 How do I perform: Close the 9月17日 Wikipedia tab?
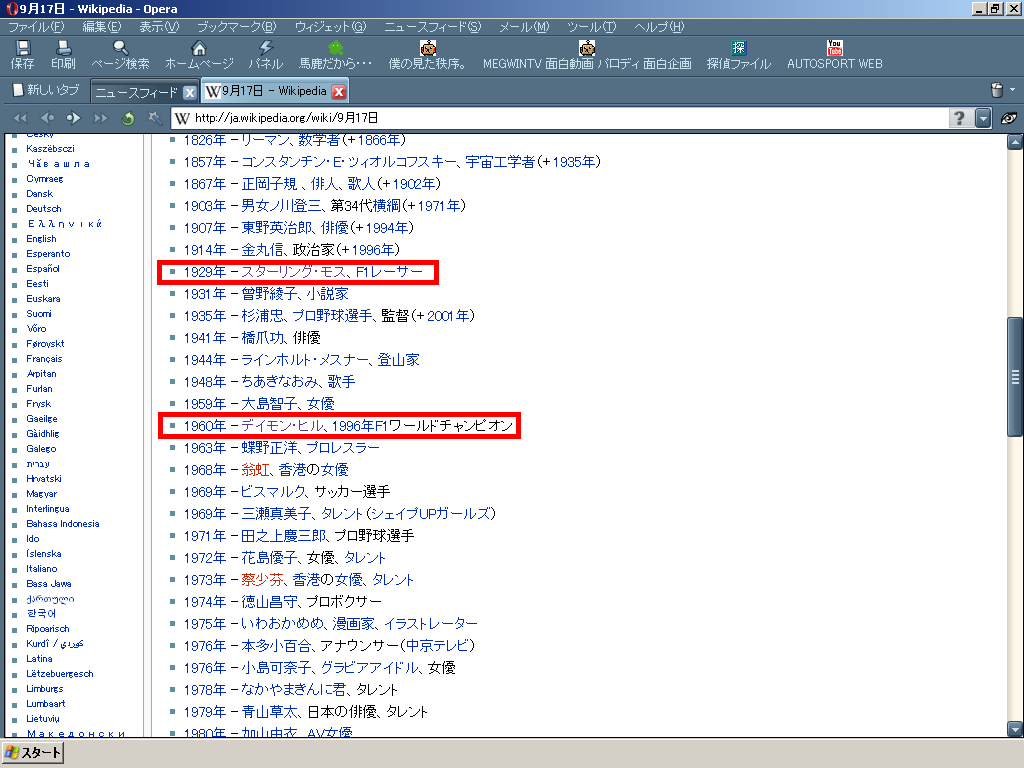click(x=338, y=91)
